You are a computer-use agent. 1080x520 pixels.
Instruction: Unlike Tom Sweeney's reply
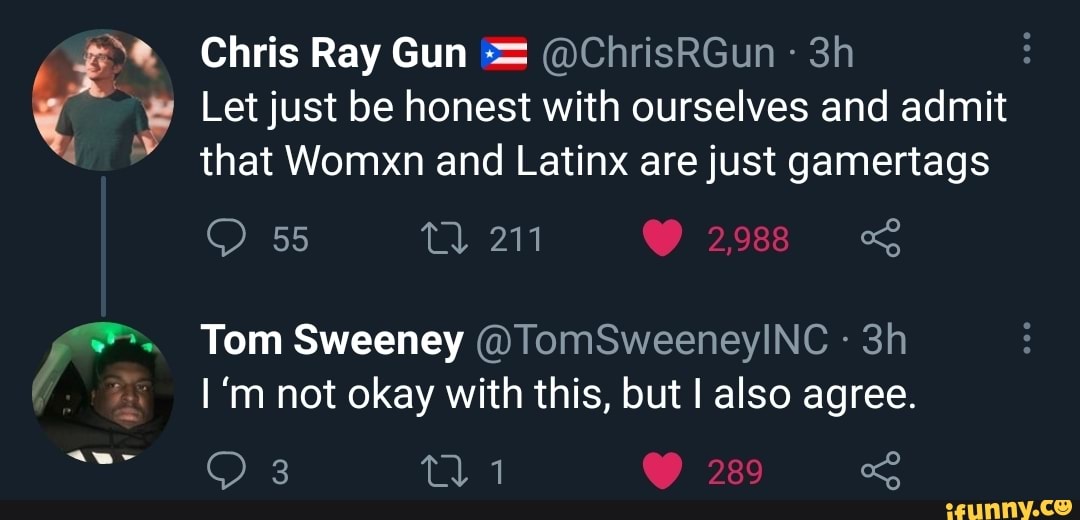click(663, 471)
